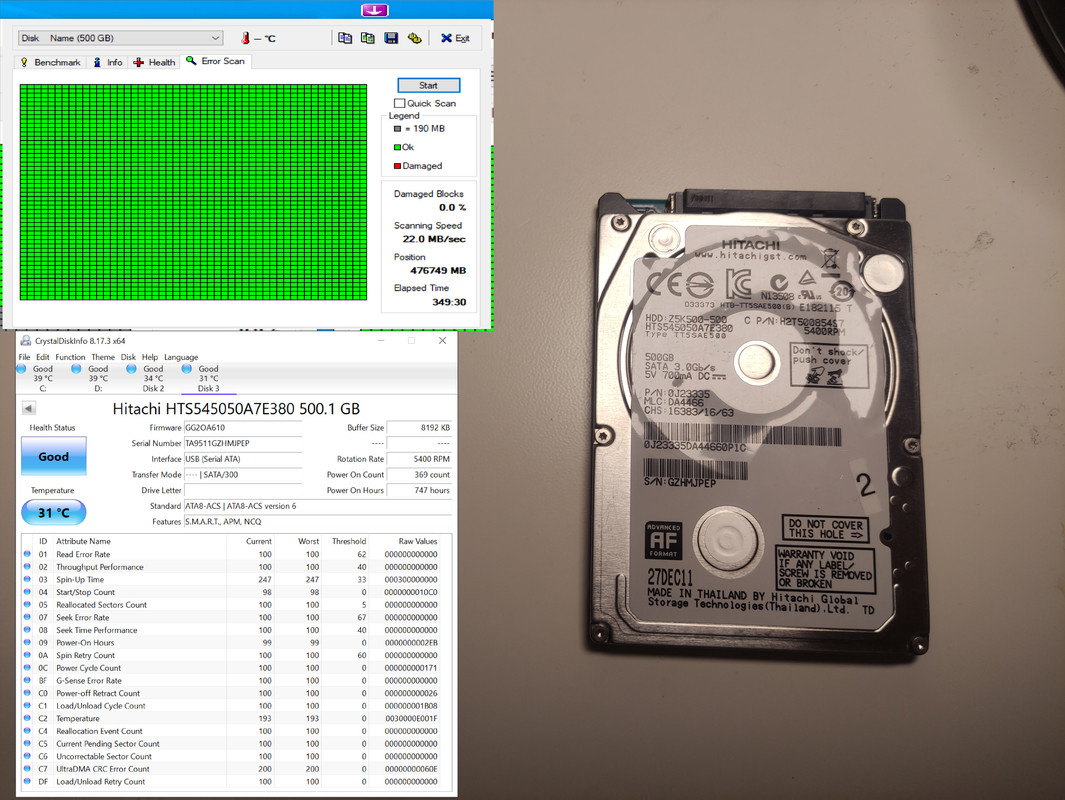The height and width of the screenshot is (800, 1065).
Task: Open the Edit menu in CrystalDiskInfo
Action: pyautogui.click(x=43, y=357)
